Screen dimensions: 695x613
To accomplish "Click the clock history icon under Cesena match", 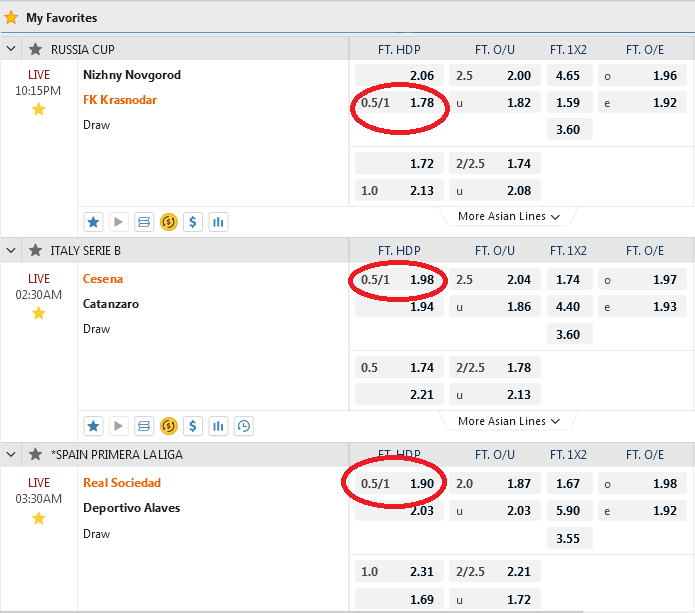I will [243, 427].
